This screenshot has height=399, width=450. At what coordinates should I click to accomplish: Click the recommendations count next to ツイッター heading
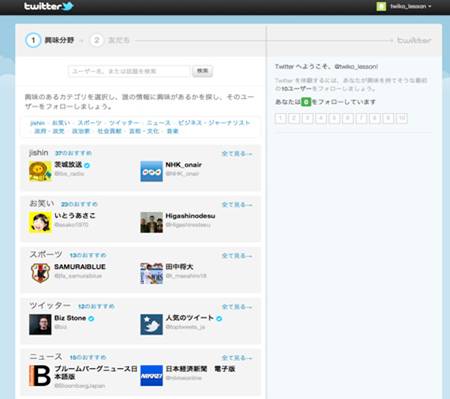tap(96, 306)
